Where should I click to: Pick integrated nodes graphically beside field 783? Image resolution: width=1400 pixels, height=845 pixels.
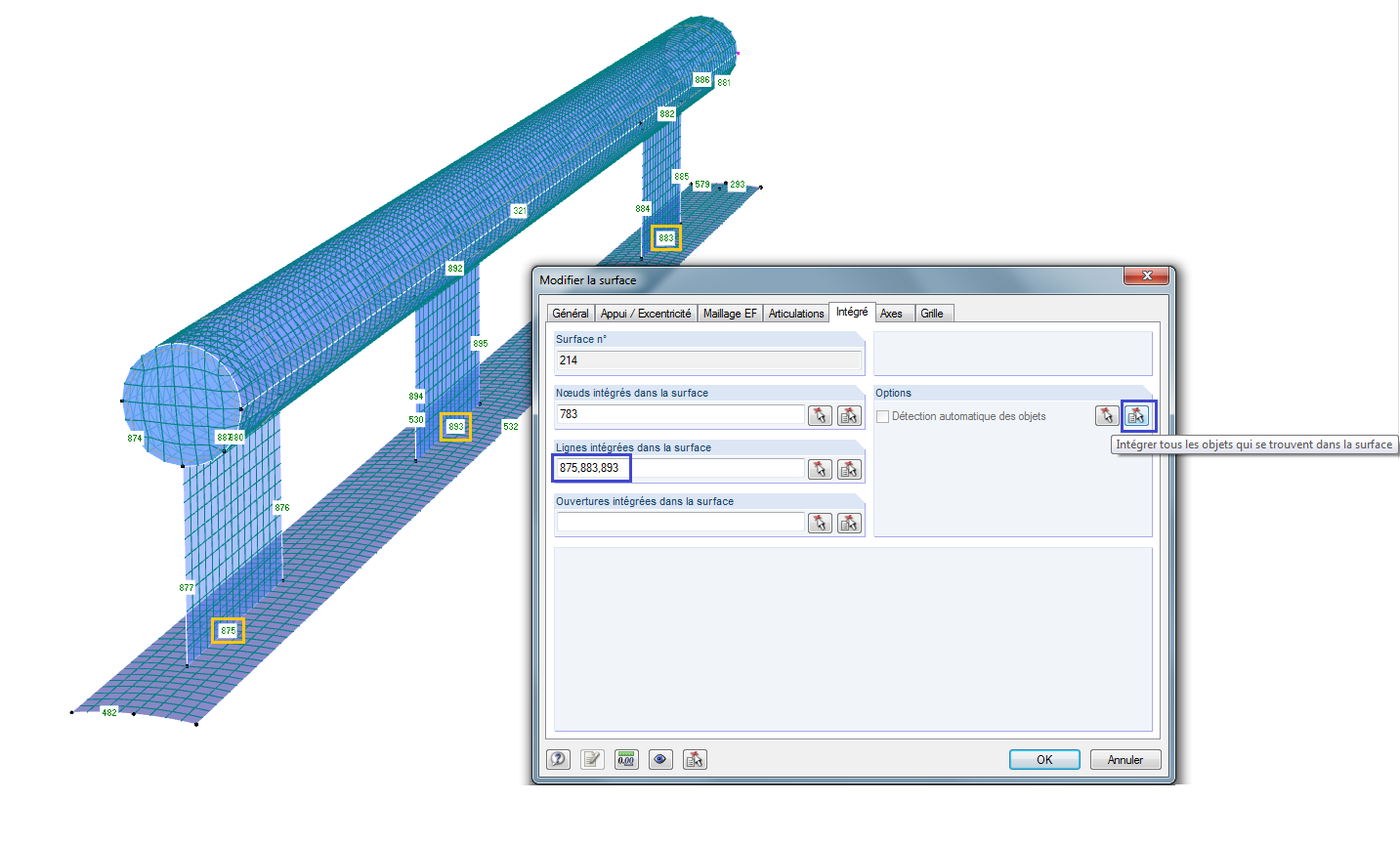click(820, 415)
